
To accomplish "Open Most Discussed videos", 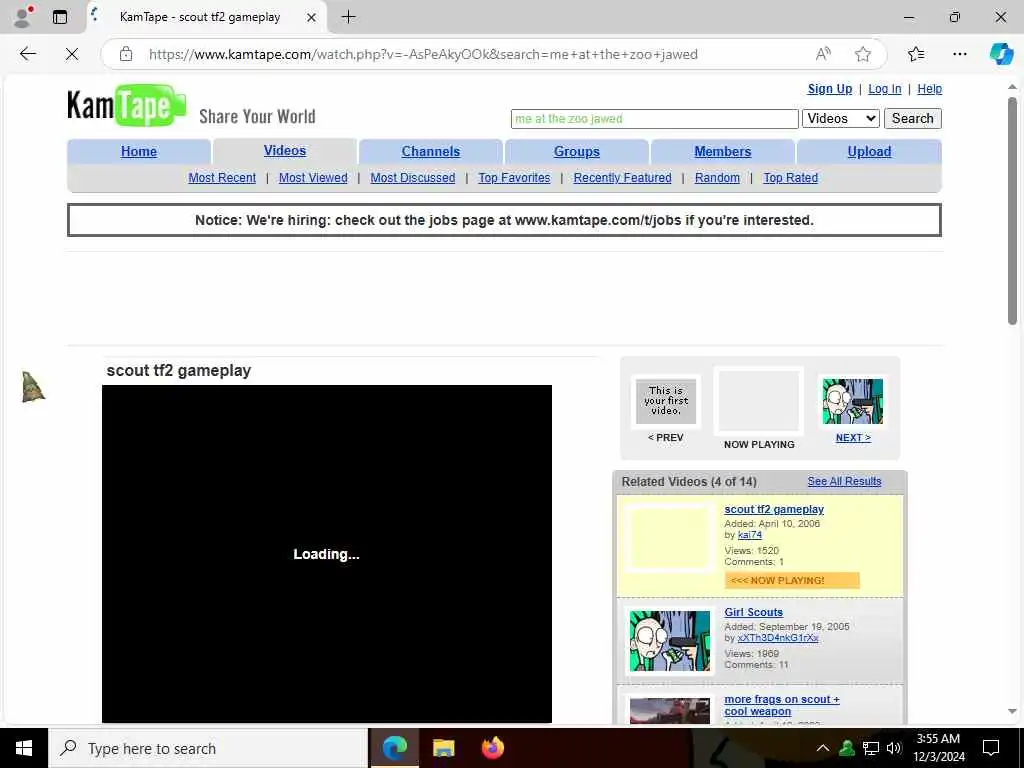I will click(x=413, y=178).
